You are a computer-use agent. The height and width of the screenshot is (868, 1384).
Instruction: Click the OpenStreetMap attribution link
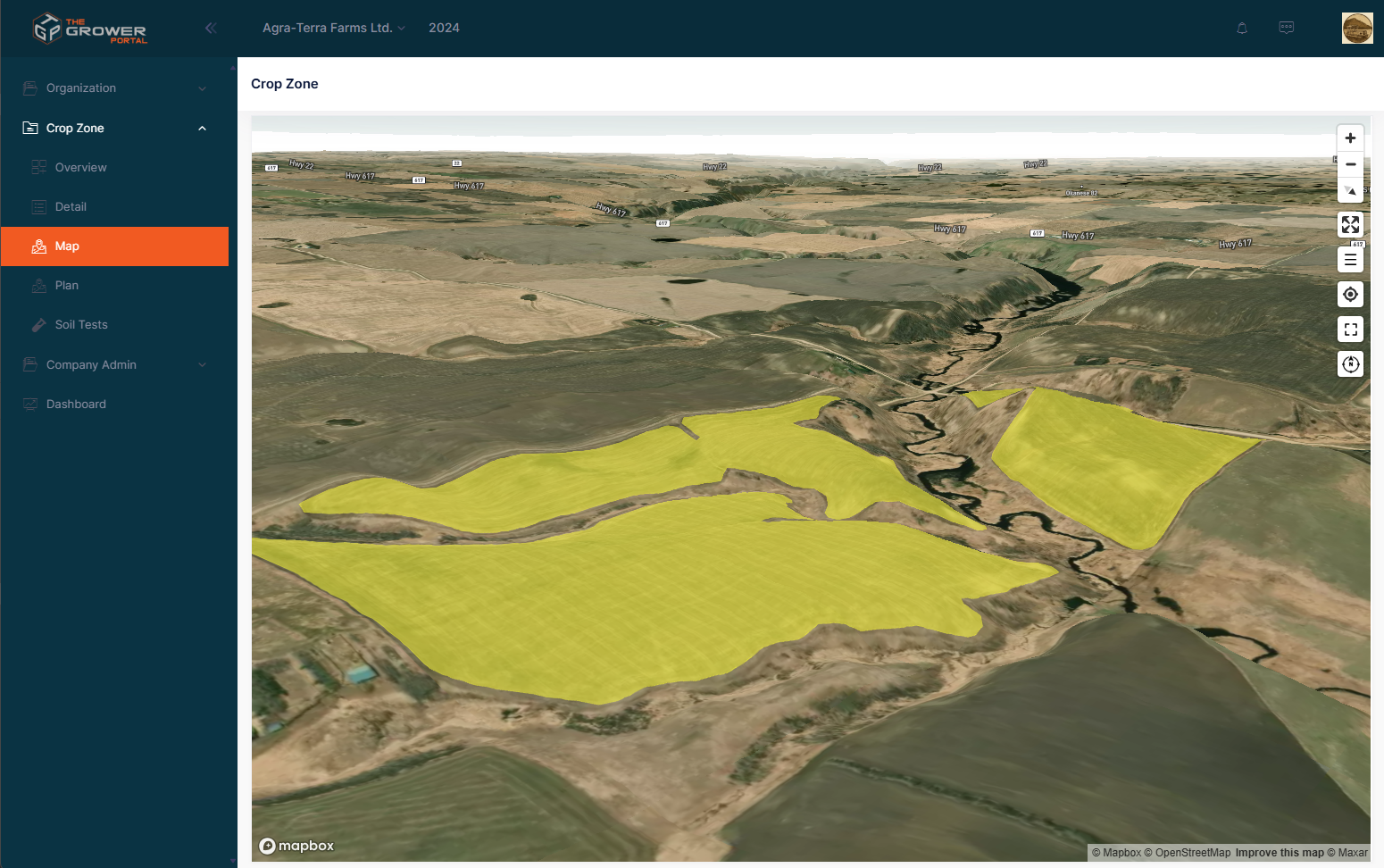[1192, 853]
